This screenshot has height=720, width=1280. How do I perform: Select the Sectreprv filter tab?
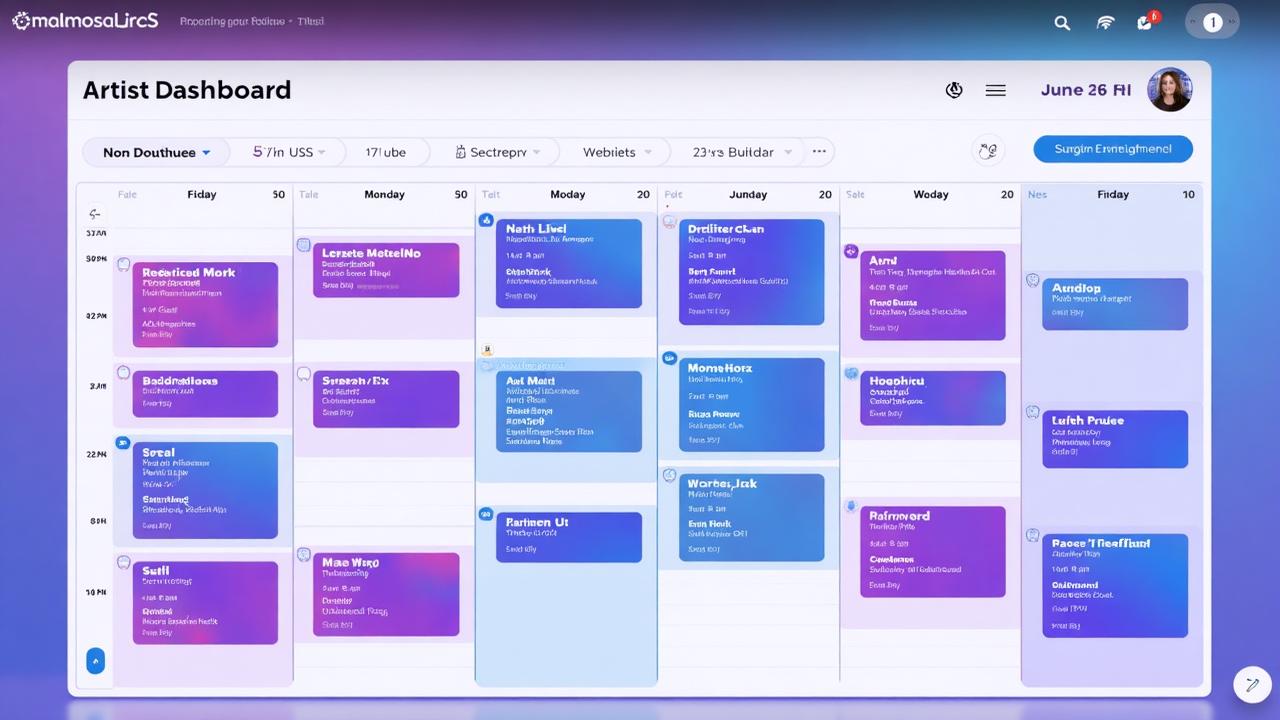coord(497,152)
